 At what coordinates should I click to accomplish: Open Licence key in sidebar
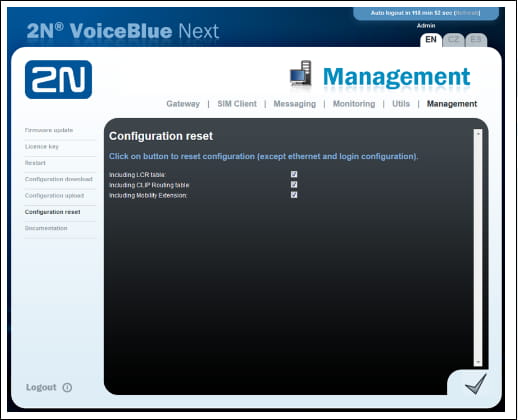click(x=42, y=147)
